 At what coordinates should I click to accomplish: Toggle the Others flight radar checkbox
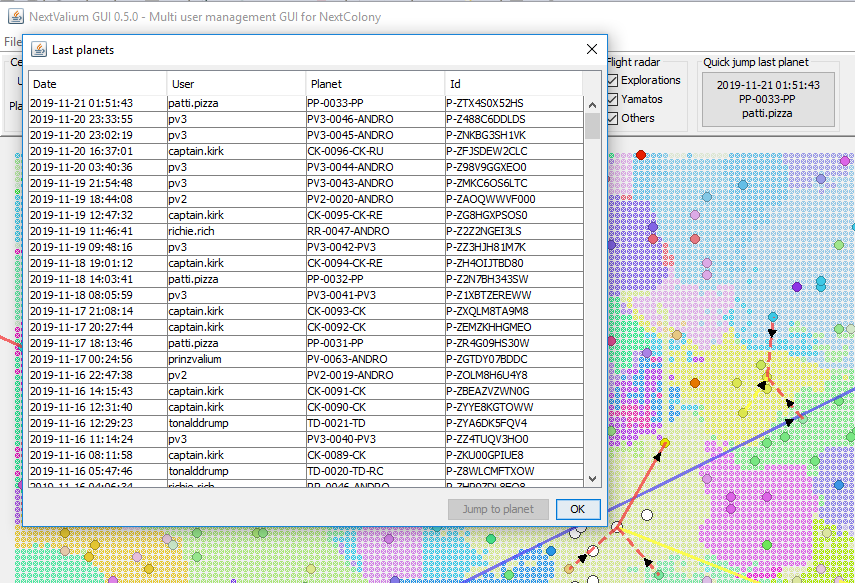click(613, 118)
